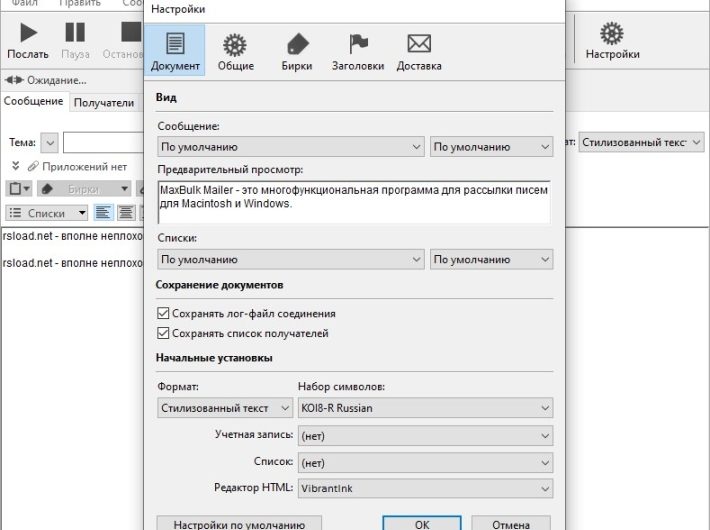Open HTML editor dropdown VibrantInk
The width and height of the screenshot is (710, 530).
pyautogui.click(x=425, y=488)
